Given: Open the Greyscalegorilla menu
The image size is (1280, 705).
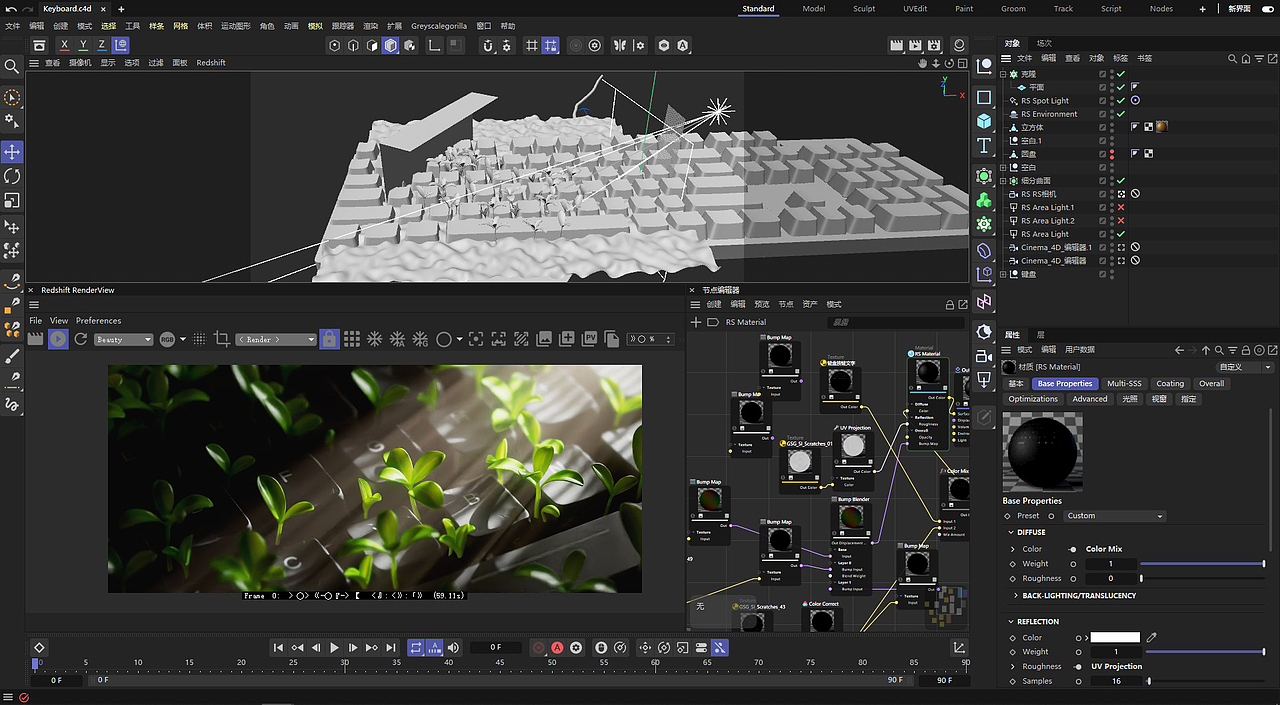Looking at the screenshot, I should [x=439, y=26].
